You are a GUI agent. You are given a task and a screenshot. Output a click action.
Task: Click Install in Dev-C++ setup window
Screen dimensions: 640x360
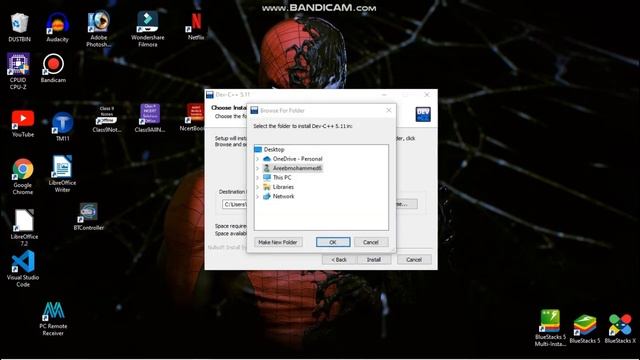tap(374, 260)
